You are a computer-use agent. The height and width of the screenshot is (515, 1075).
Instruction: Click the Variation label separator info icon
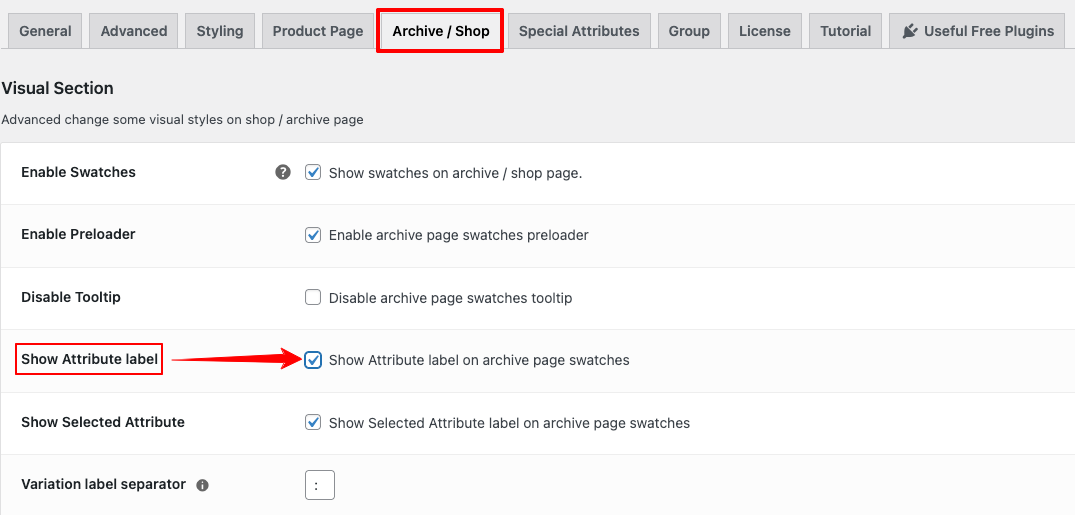(202, 486)
